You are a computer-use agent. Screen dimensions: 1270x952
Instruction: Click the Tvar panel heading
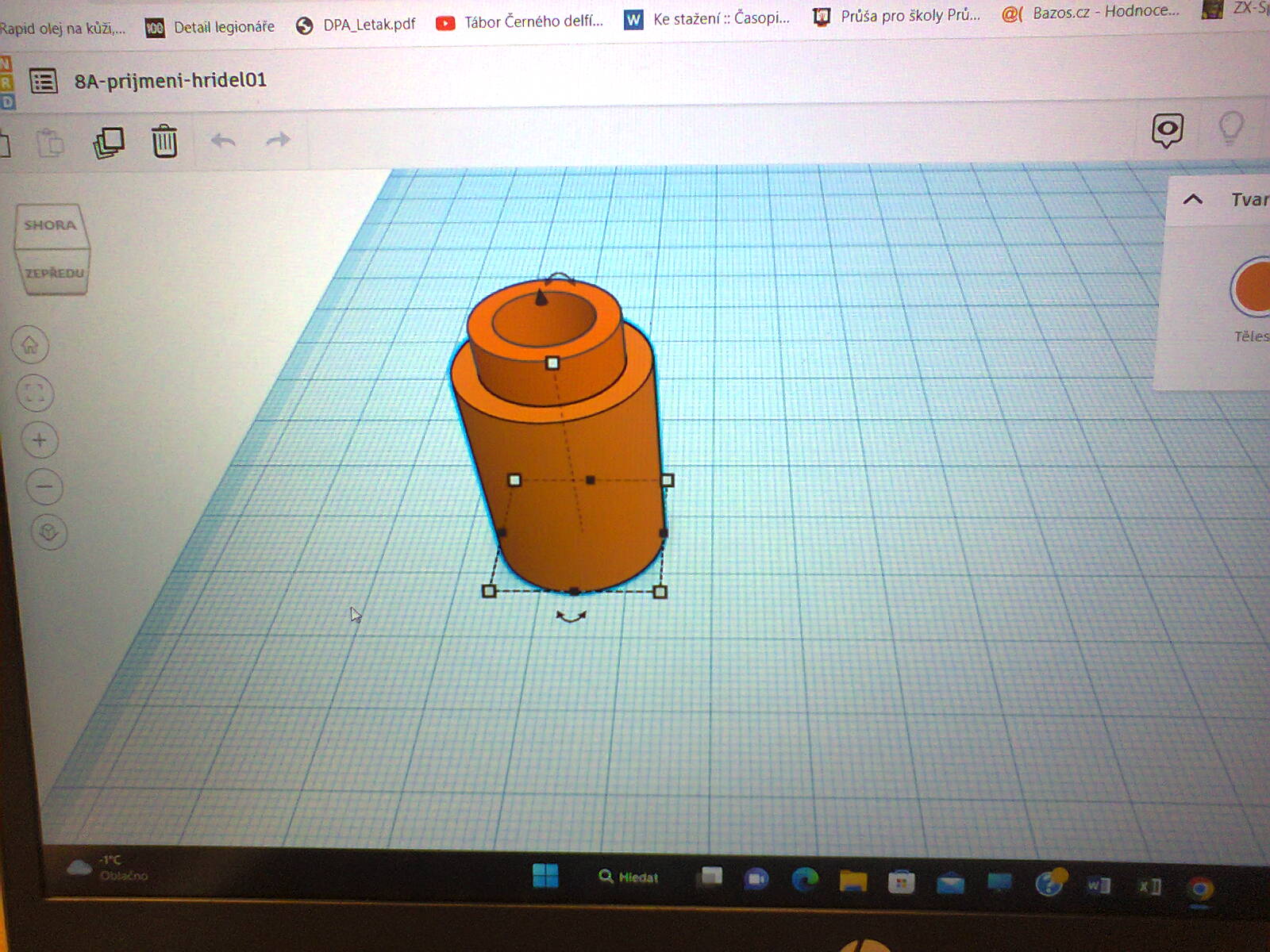1250,199
